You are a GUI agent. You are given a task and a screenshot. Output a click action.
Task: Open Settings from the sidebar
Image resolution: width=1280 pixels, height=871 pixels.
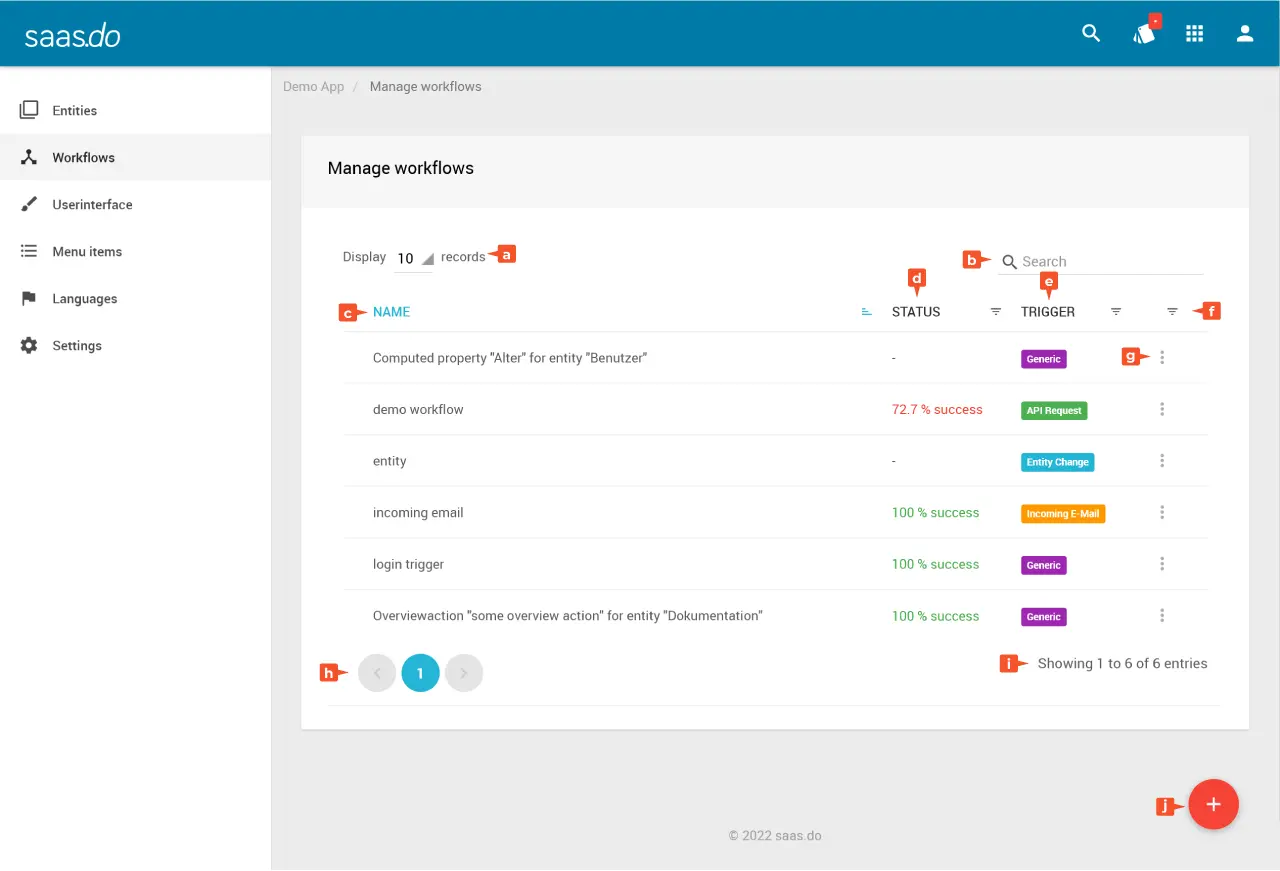77,346
